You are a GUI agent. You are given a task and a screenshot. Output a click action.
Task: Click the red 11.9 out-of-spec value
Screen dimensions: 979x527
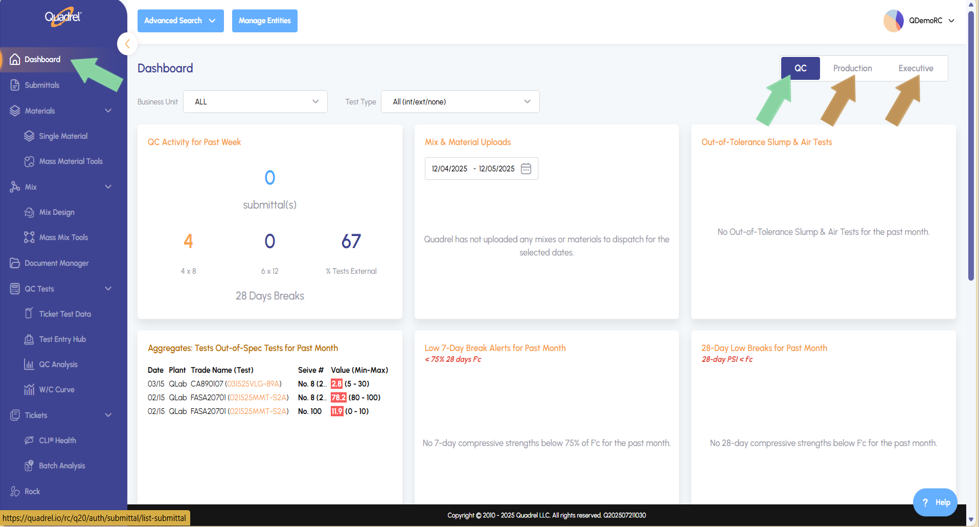(x=337, y=411)
